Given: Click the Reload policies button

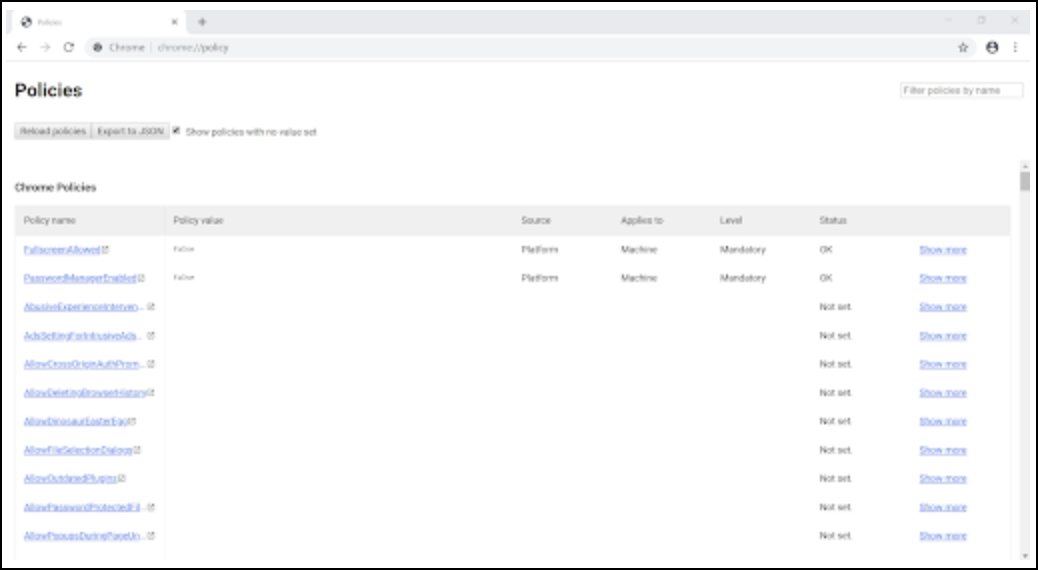Looking at the screenshot, I should point(53,131).
